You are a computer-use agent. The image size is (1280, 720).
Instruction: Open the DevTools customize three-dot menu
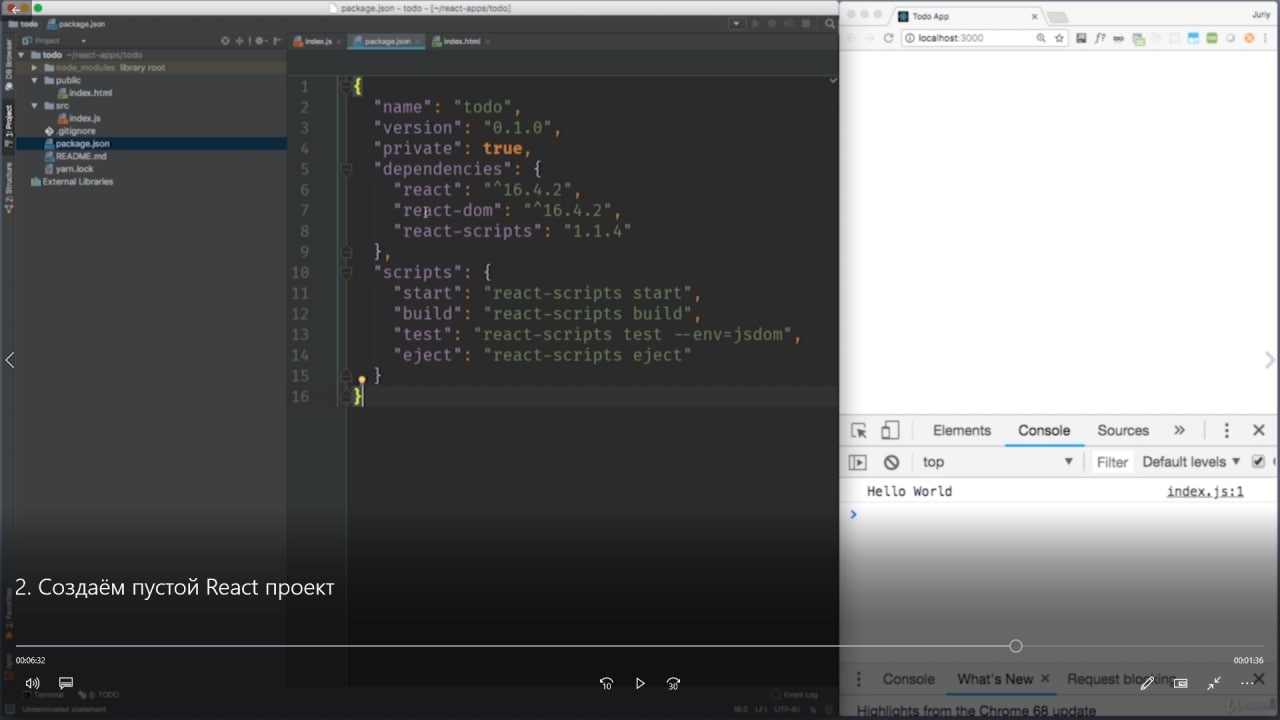point(1227,431)
